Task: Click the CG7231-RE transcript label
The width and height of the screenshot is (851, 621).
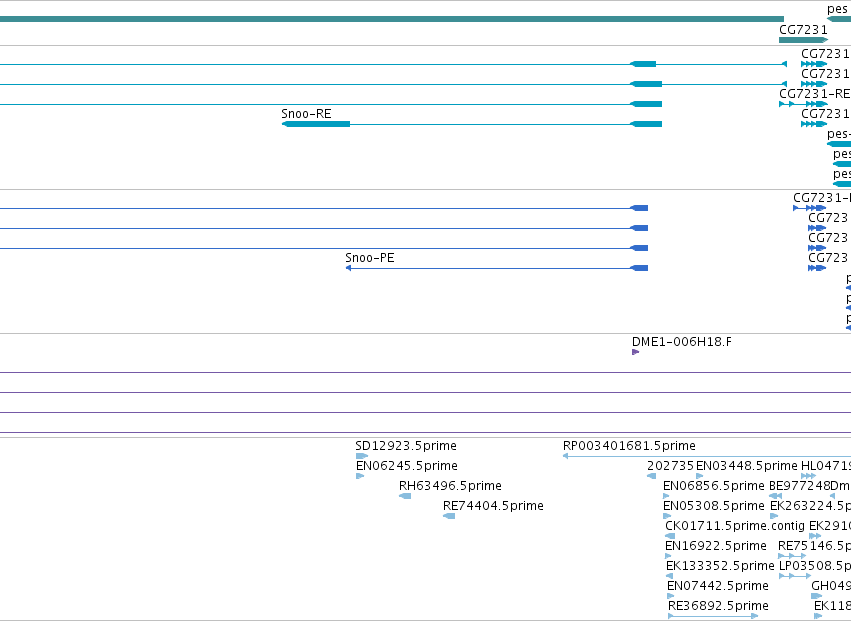Action: coord(815,94)
